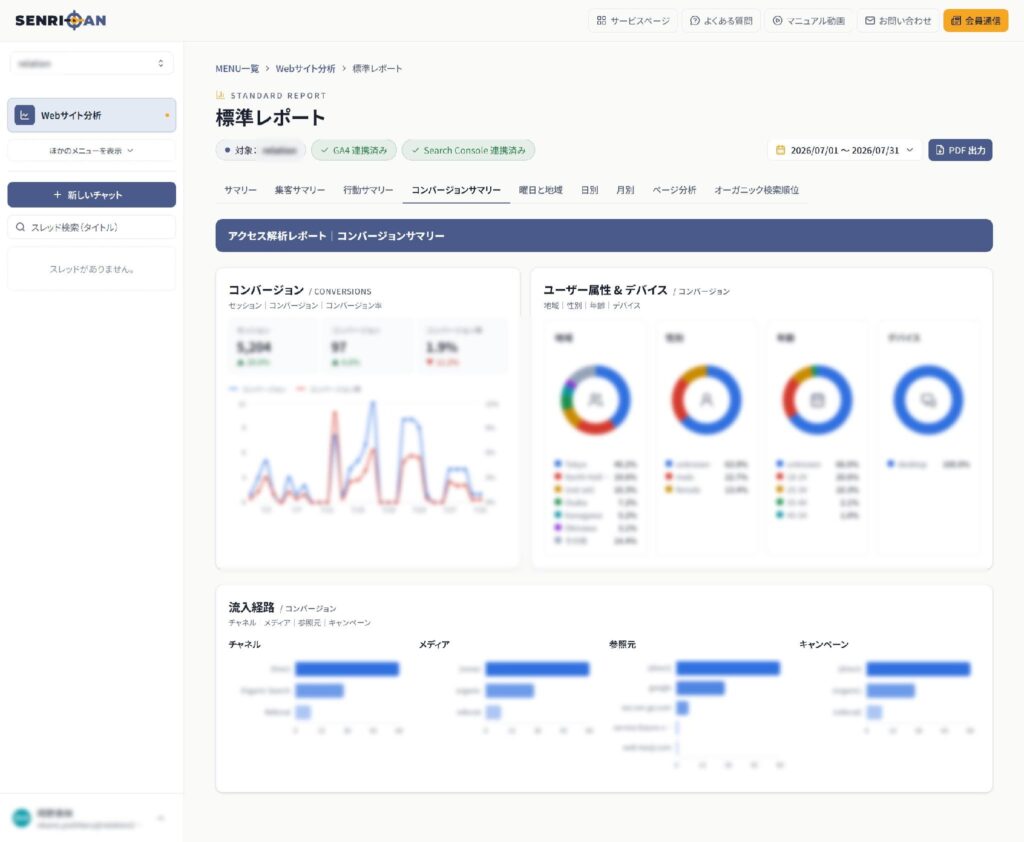Switch to the 集客サマリー tab
The height and width of the screenshot is (842, 1024).
300,190
